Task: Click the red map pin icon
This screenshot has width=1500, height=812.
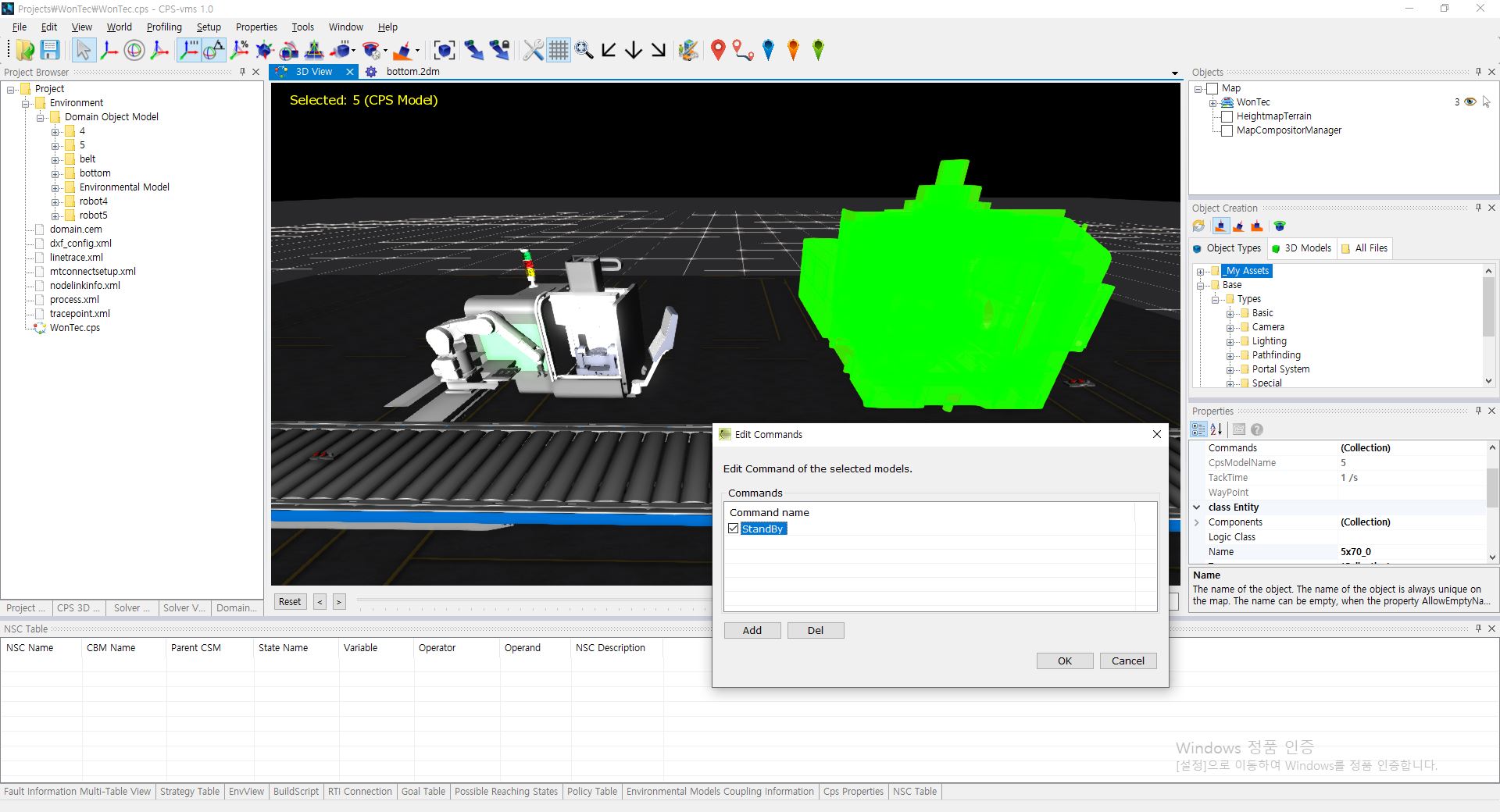Action: pos(718,50)
